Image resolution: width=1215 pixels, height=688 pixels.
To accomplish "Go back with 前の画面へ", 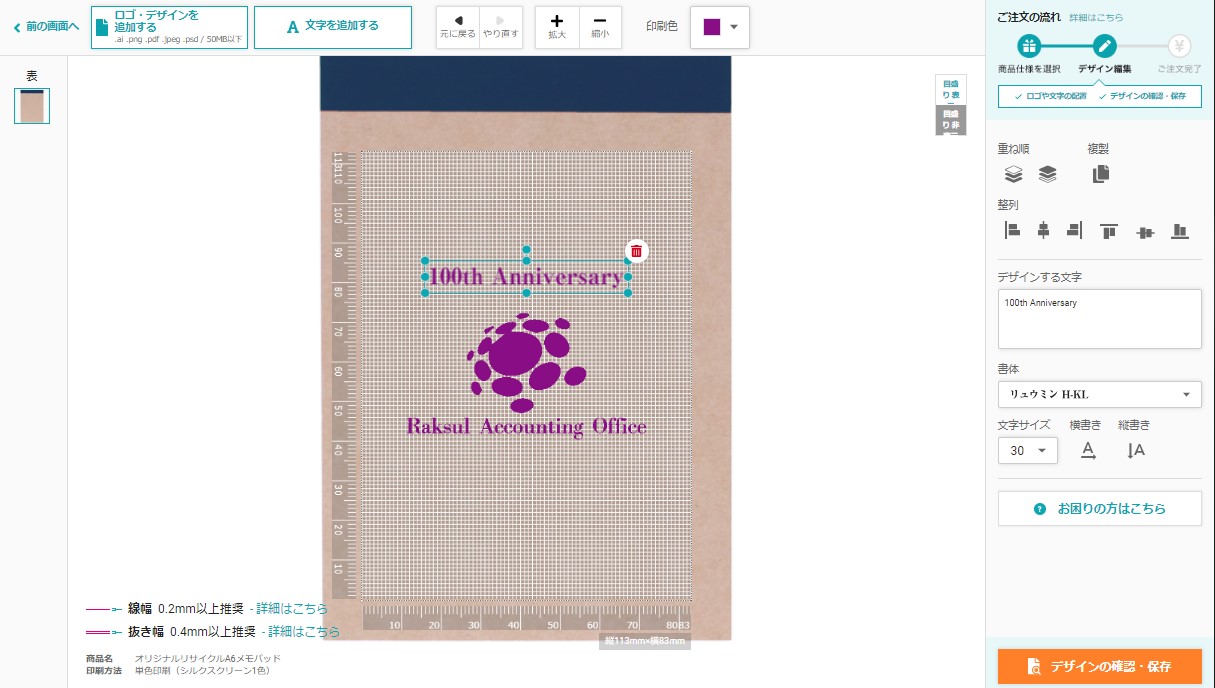I will coord(46,27).
